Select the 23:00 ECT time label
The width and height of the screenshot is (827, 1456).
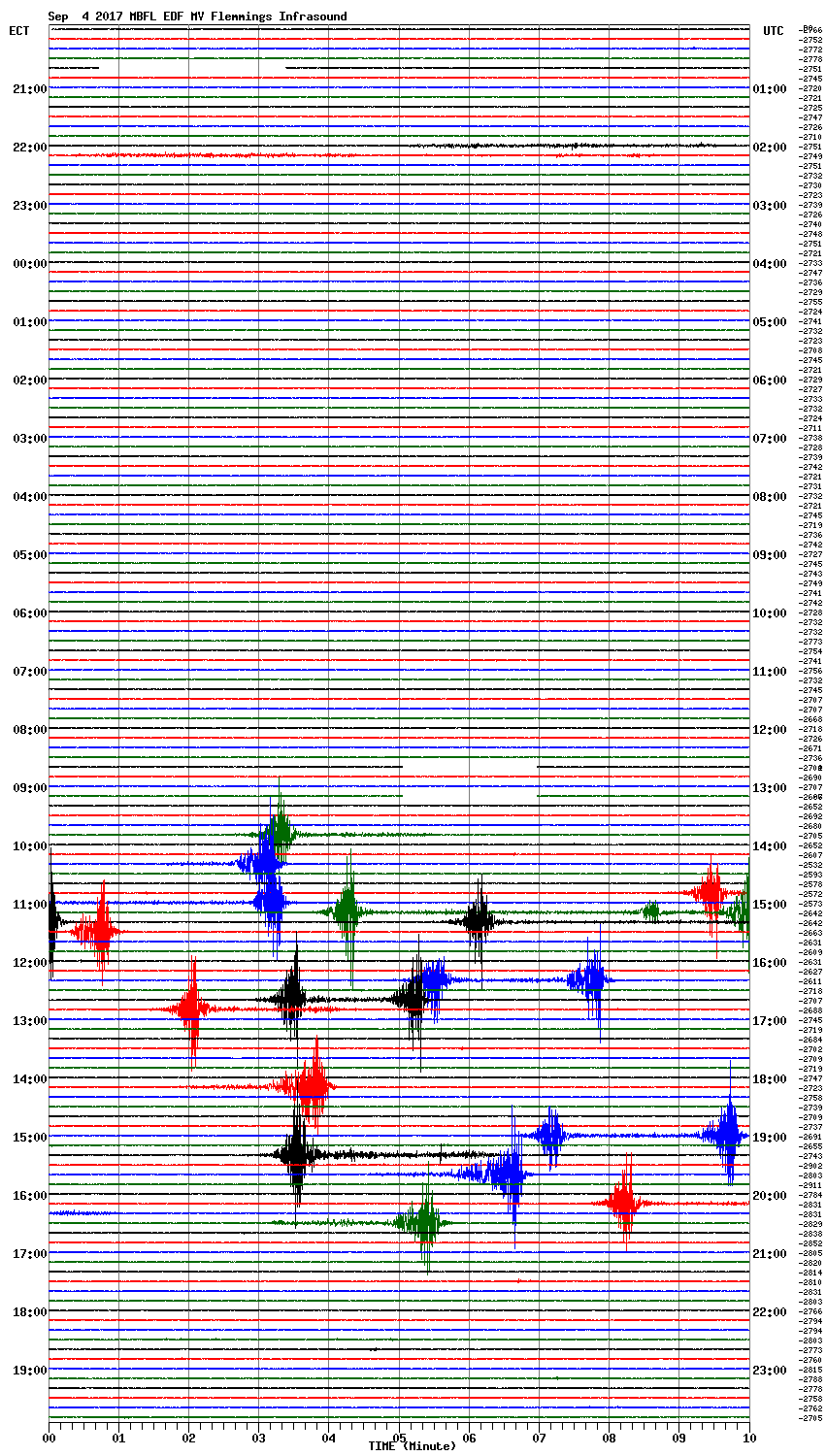point(29,206)
